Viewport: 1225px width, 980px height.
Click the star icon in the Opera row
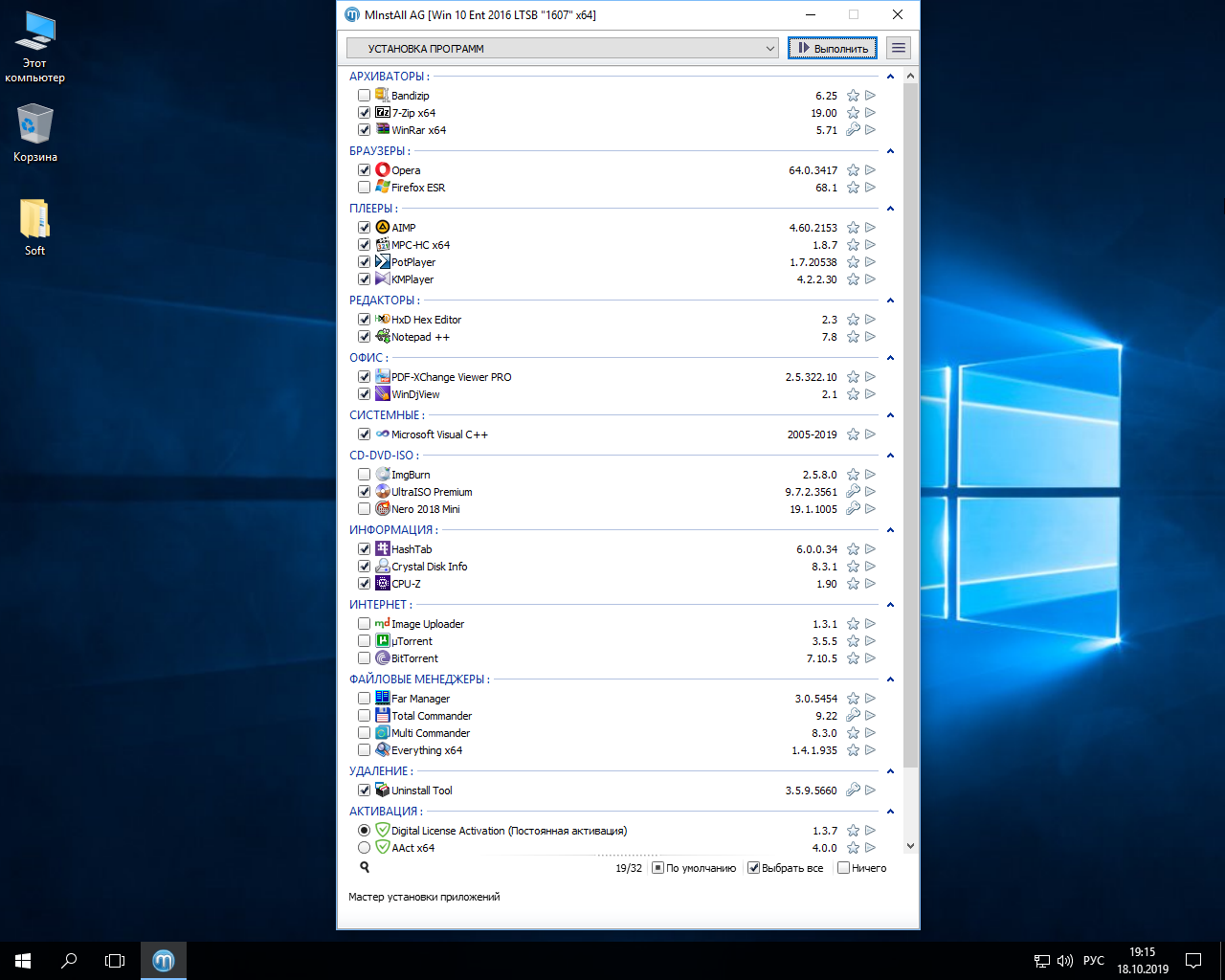[853, 170]
